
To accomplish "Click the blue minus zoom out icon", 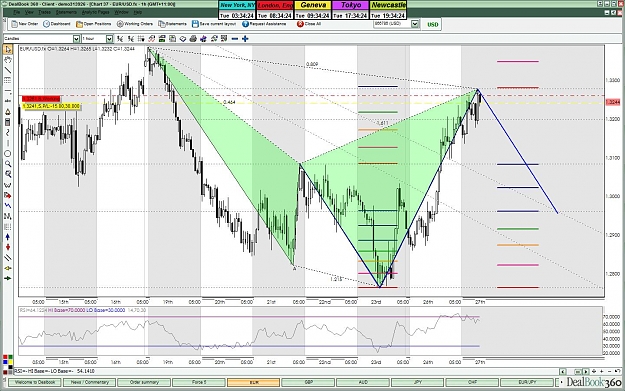I will click(x=235, y=39).
